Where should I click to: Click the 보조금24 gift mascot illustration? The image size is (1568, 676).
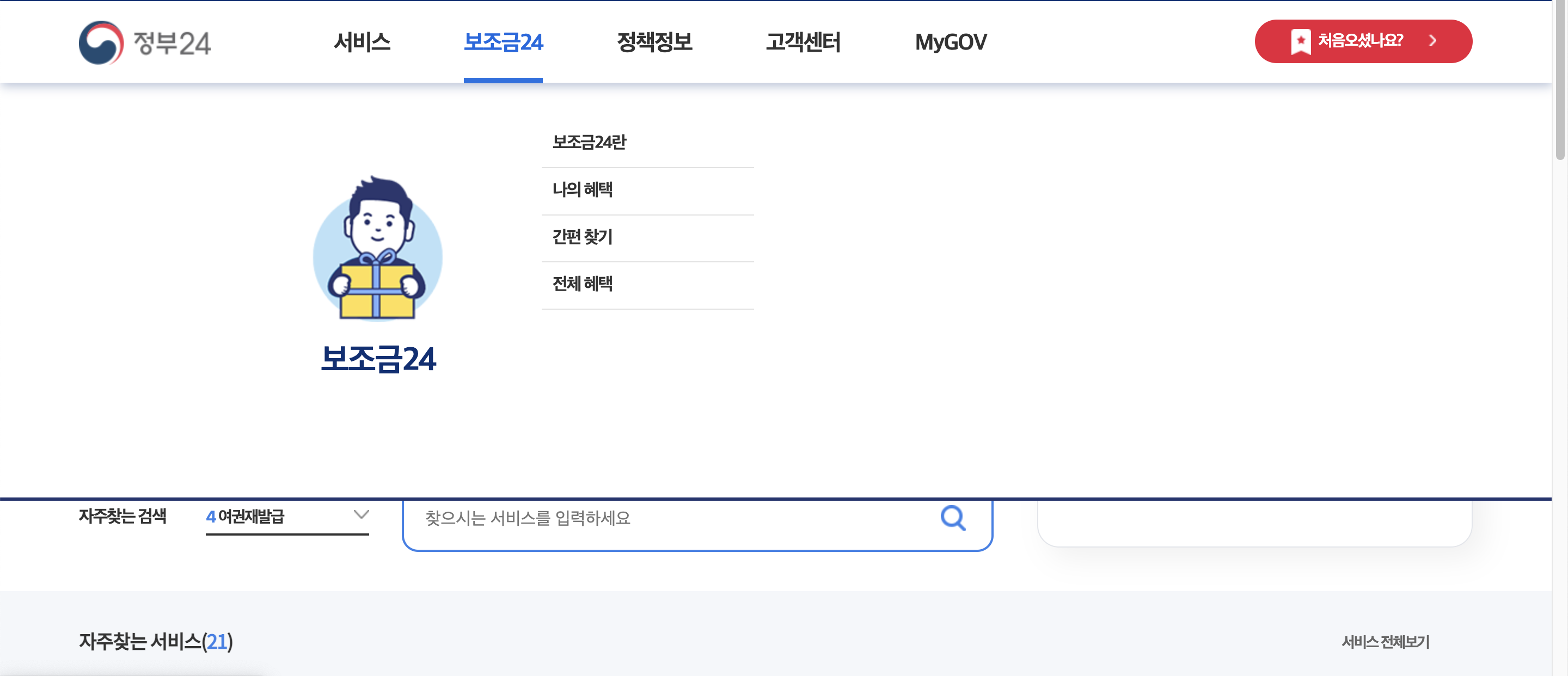[377, 249]
